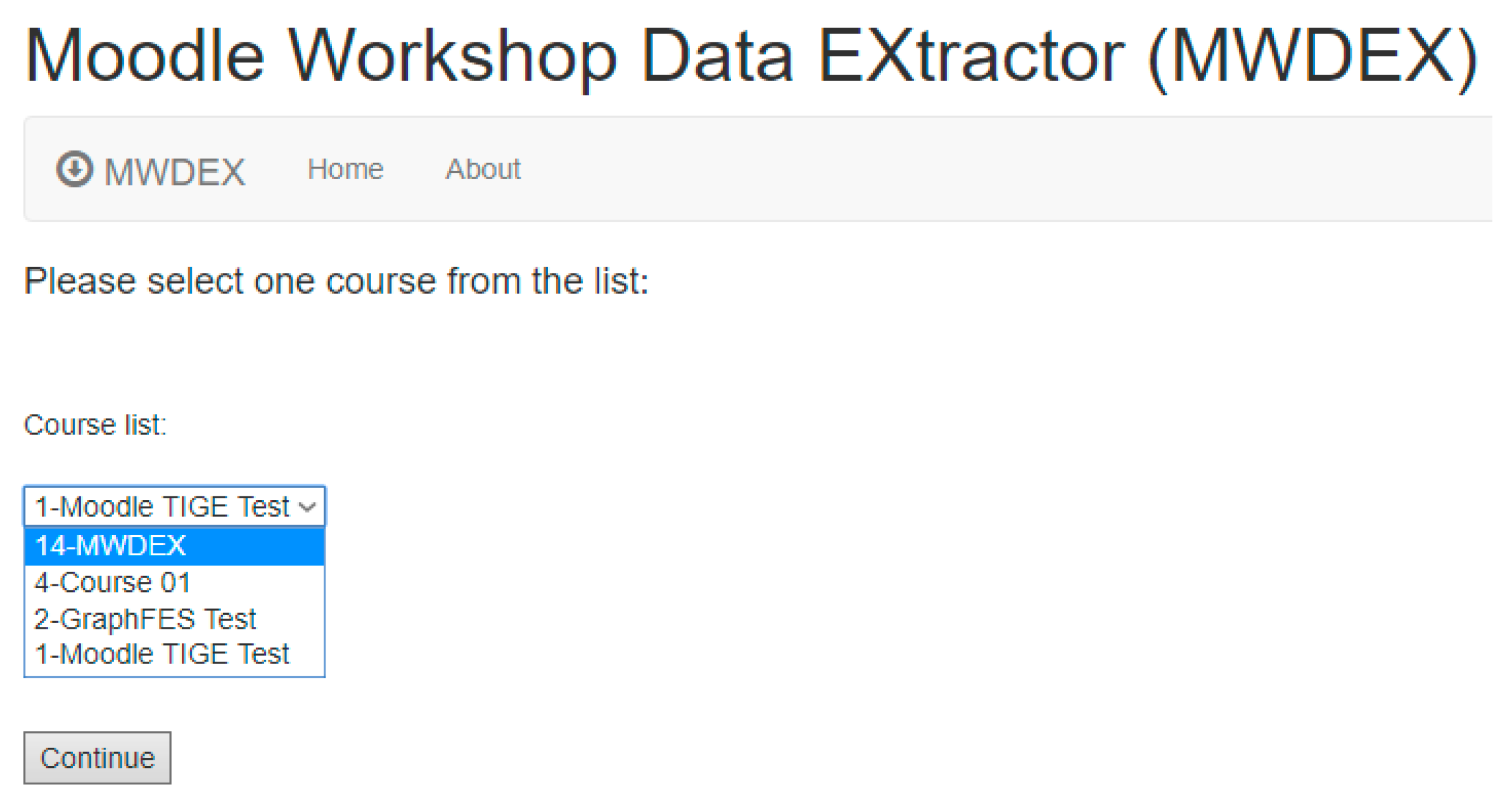This screenshot has height=806, width=1512.
Task: Click "(MWDEX)" acronym in the page title
Action: pos(1312,56)
